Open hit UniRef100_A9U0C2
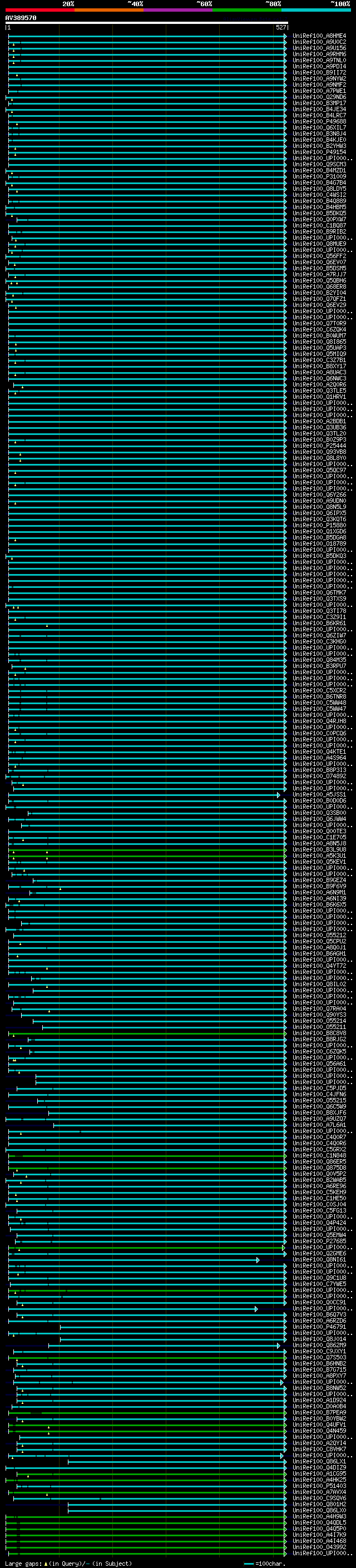 pyautogui.click(x=319, y=42)
